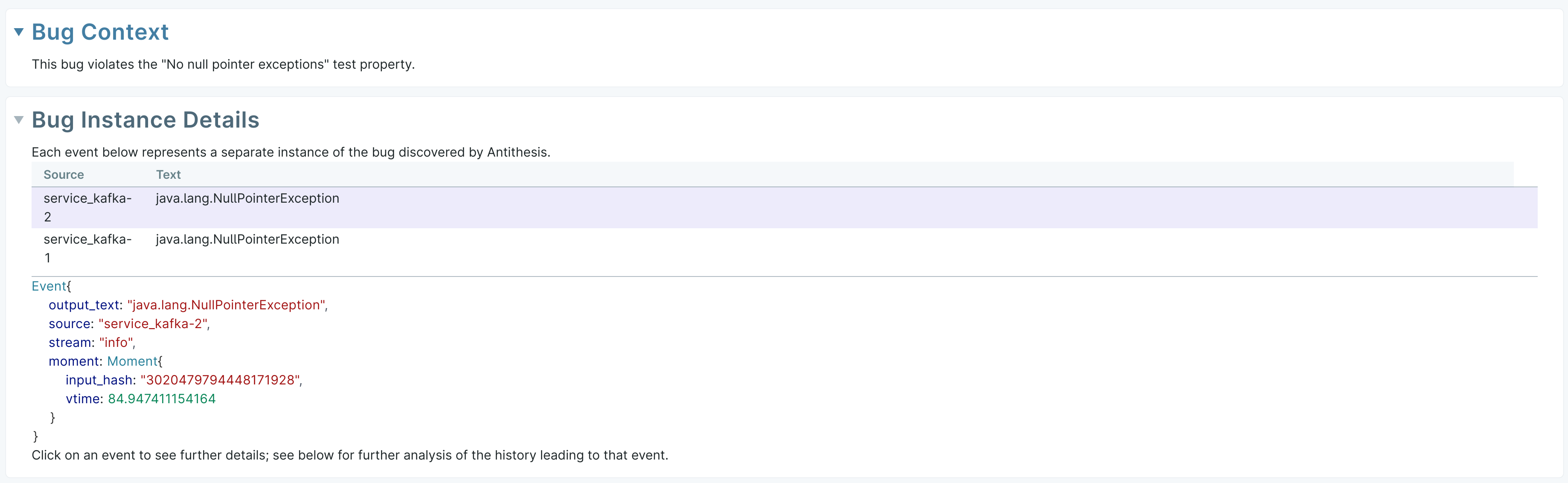Click the Event type label
The height and width of the screenshot is (483, 1568).
click(49, 286)
